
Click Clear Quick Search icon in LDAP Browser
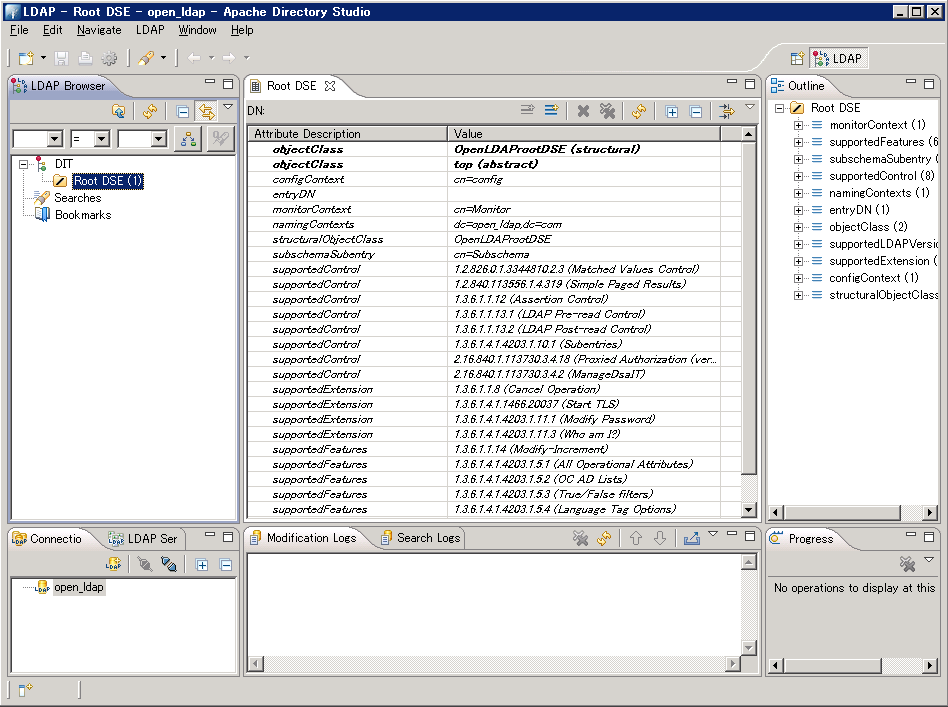point(220,139)
